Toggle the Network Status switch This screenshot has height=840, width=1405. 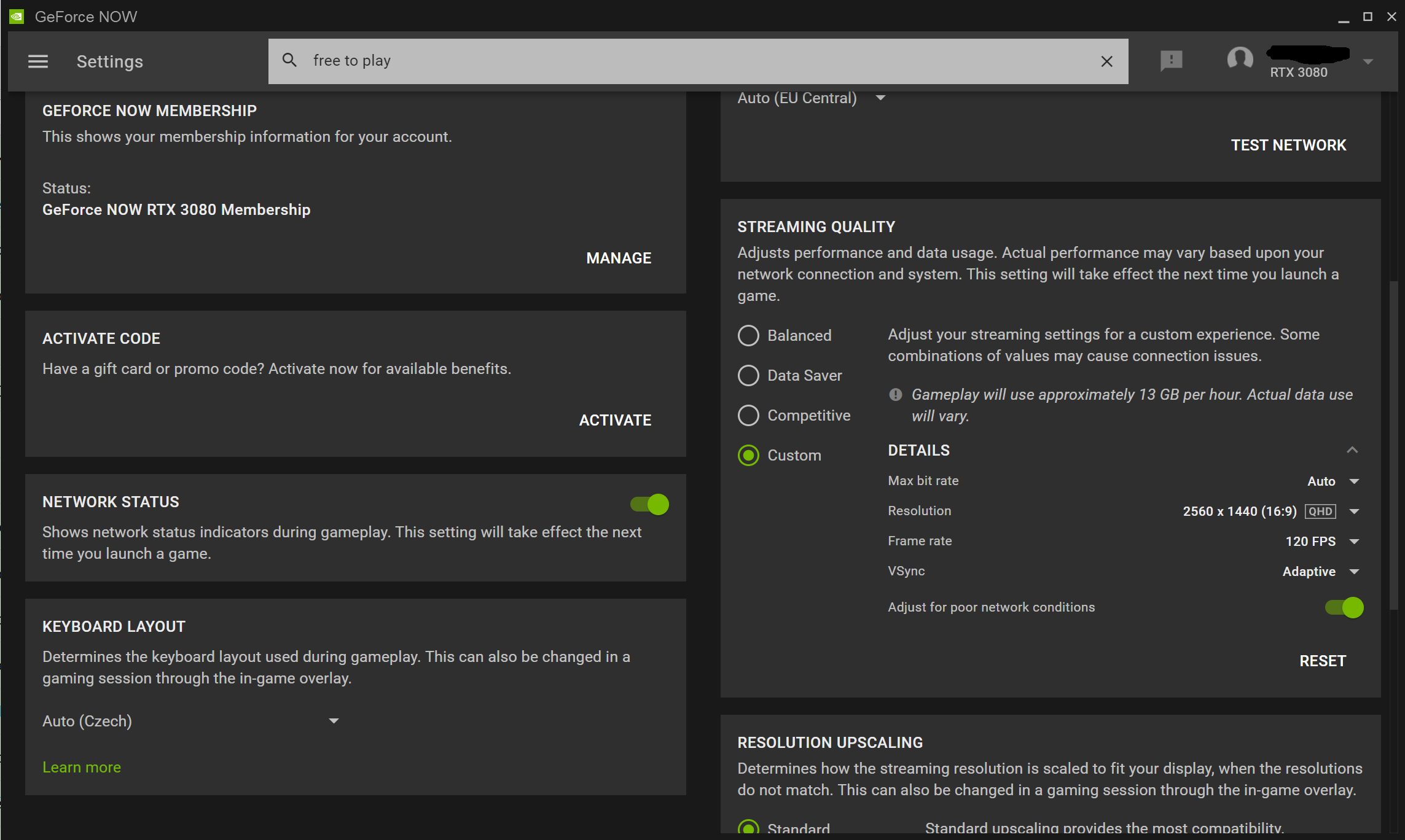coord(649,504)
